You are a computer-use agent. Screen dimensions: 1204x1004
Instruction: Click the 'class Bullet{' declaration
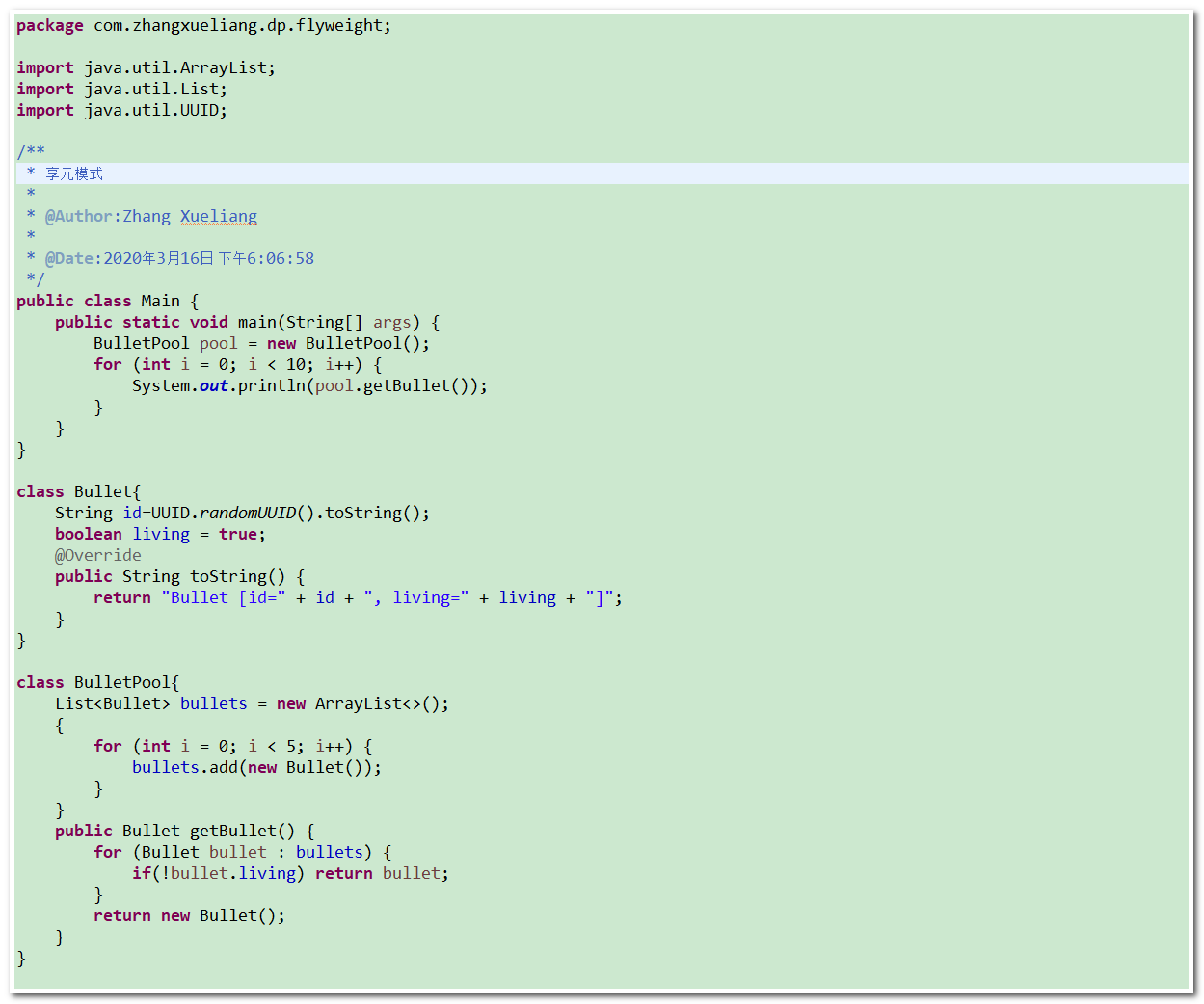(x=78, y=492)
